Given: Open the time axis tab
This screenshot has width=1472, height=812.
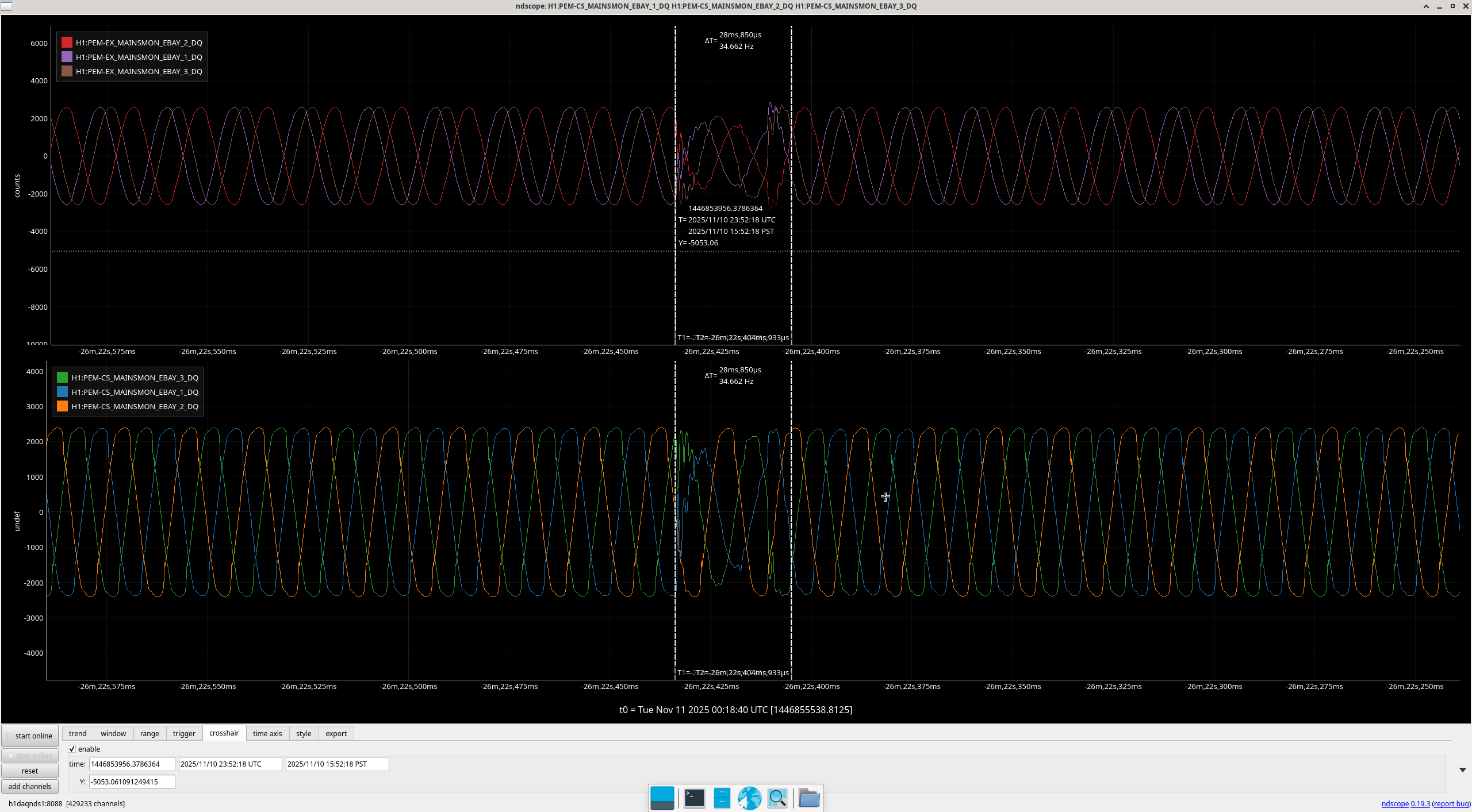Looking at the screenshot, I should 267,733.
